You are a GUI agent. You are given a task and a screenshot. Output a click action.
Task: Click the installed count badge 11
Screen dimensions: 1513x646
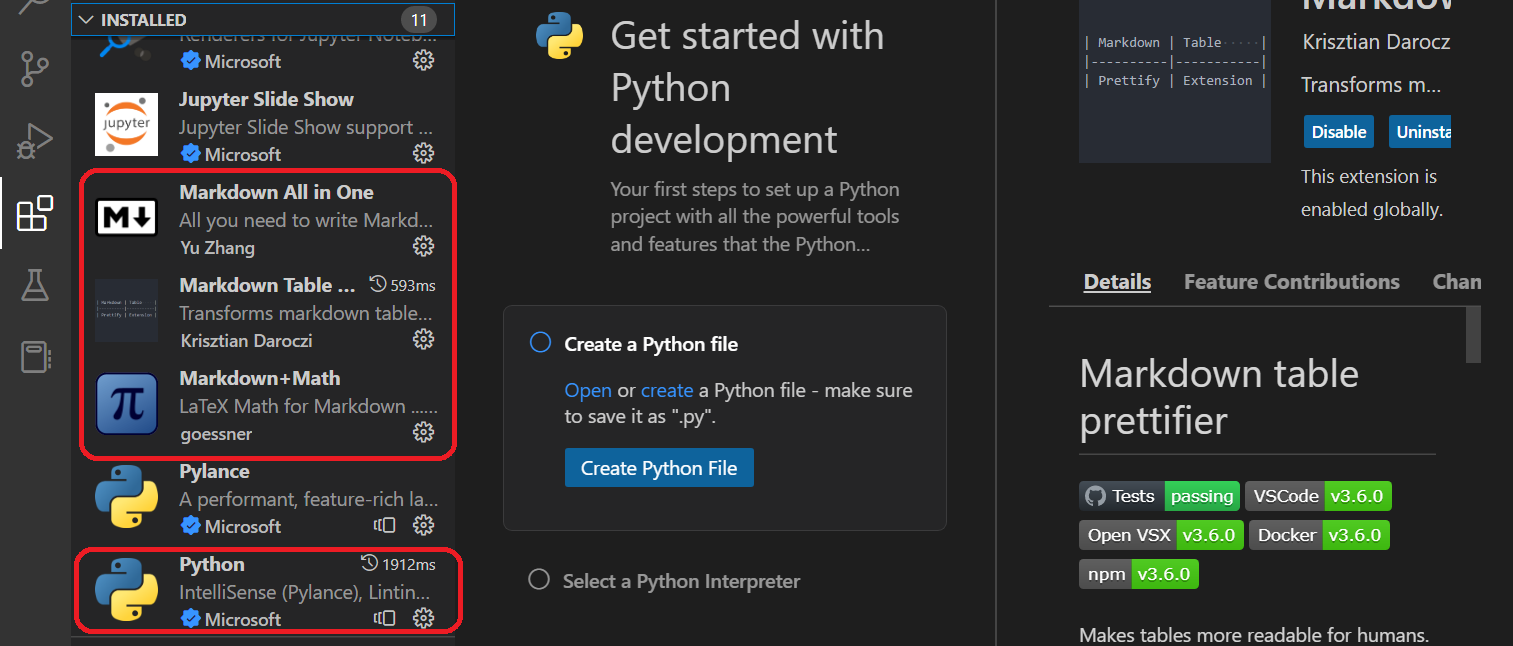(419, 20)
